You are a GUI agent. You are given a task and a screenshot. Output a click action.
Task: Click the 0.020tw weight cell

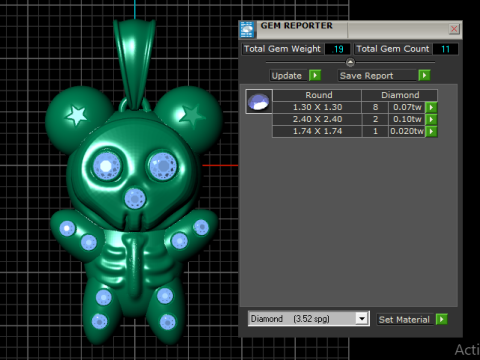pos(407,131)
